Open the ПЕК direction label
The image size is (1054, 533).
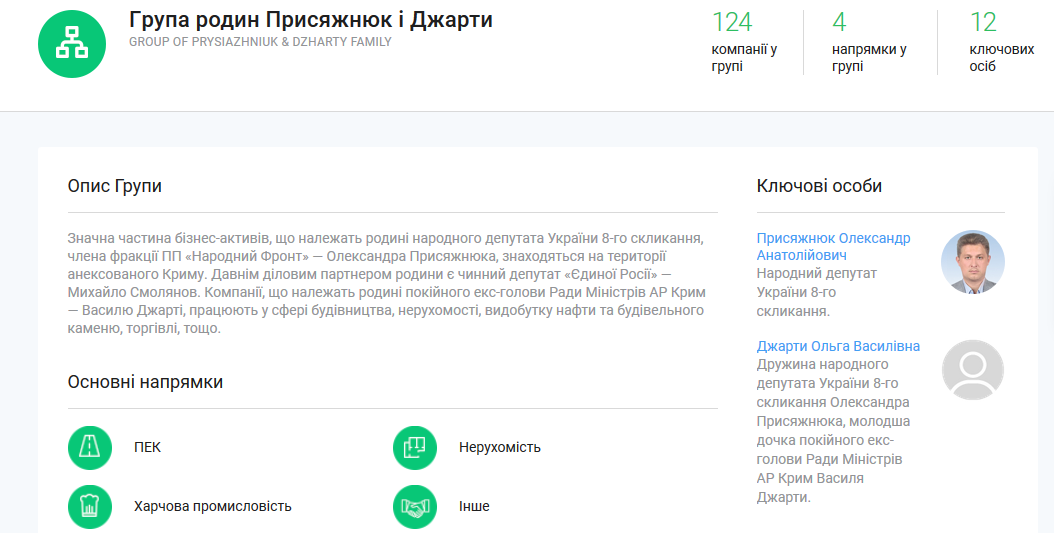[147, 447]
